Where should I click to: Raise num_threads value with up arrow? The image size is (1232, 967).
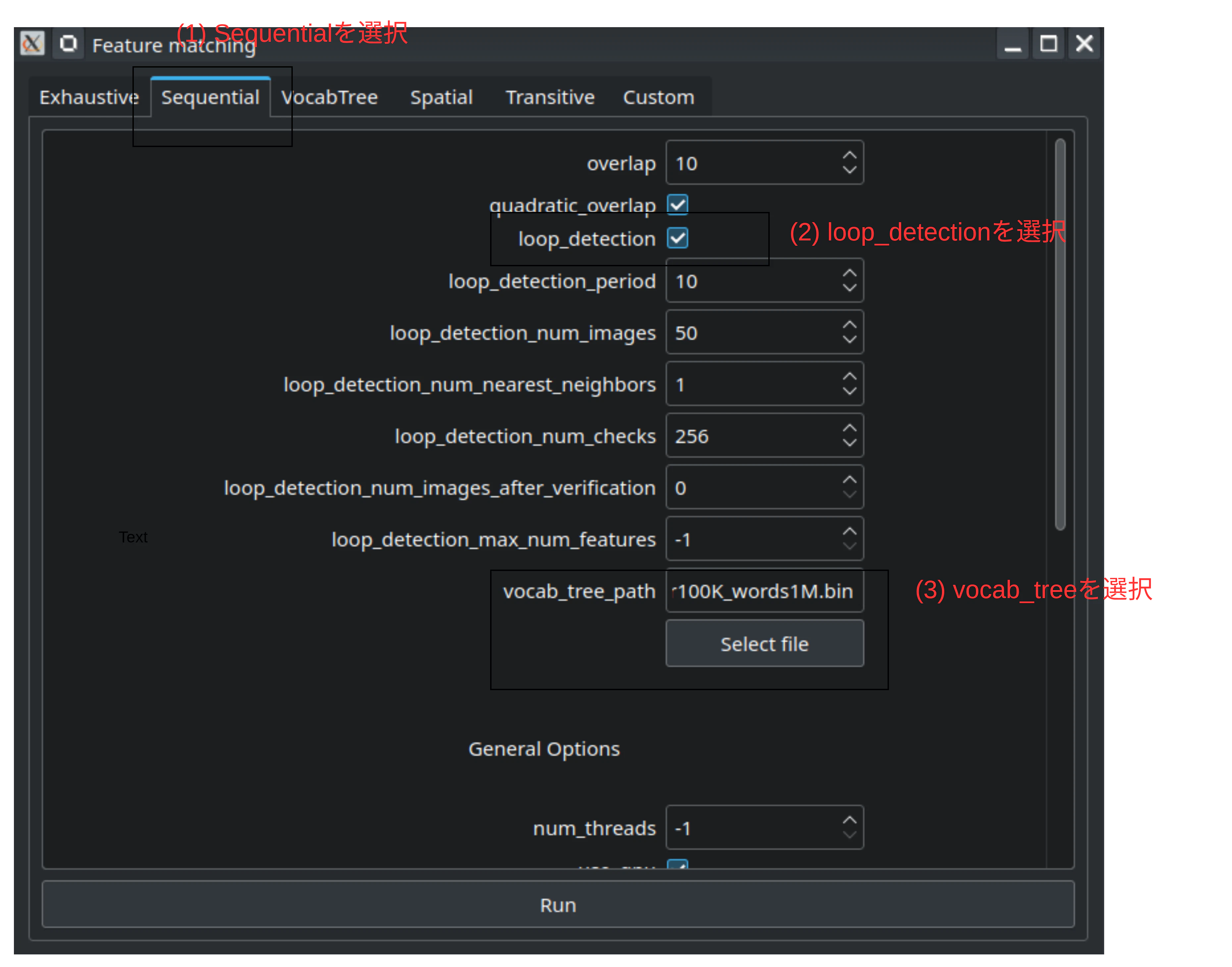click(849, 820)
